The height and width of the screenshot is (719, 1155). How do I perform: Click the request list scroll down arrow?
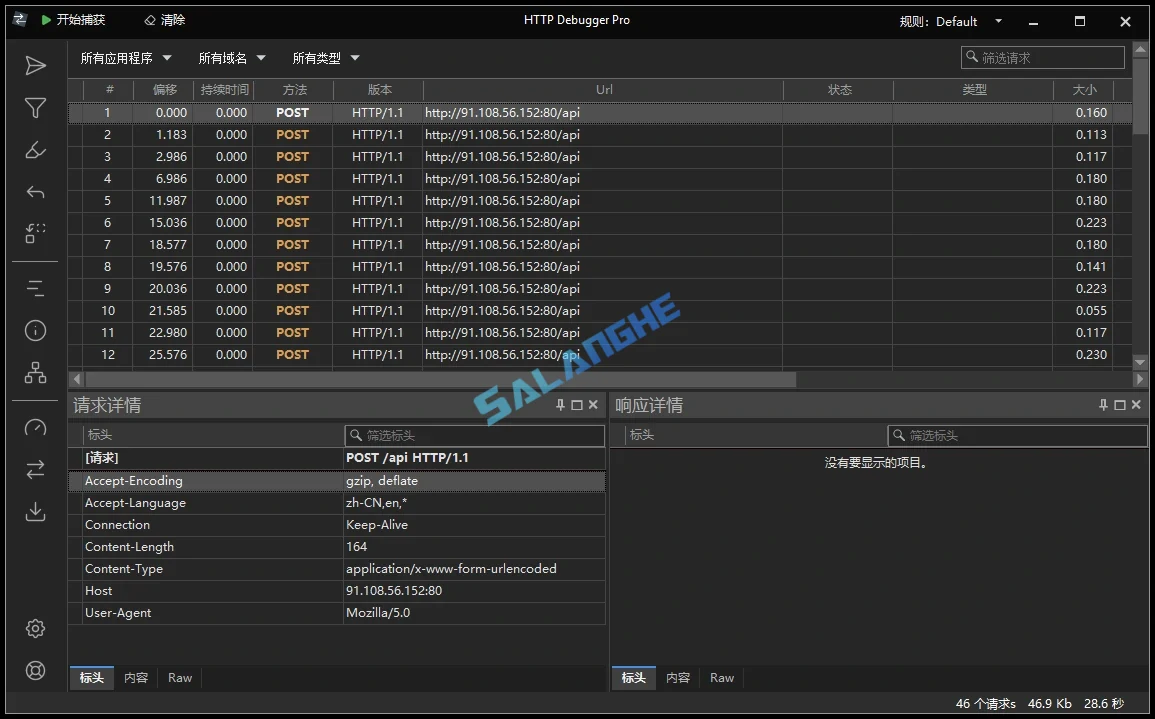click(x=1140, y=362)
